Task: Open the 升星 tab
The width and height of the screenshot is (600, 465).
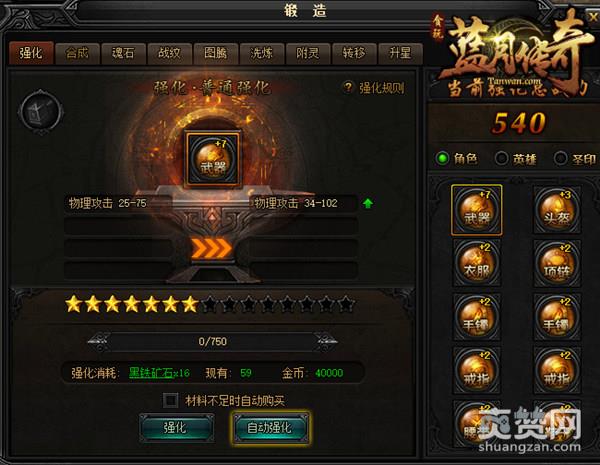Action: tap(400, 53)
